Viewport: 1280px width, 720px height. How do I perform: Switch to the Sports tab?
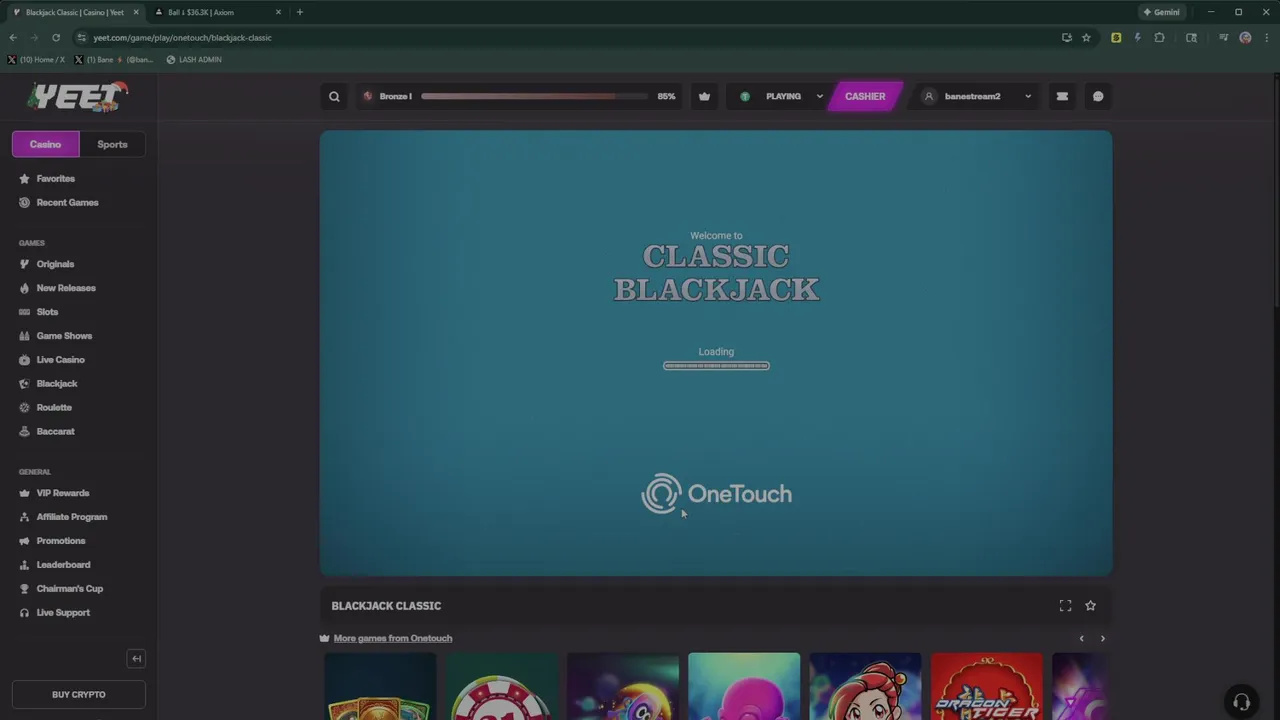(x=112, y=144)
